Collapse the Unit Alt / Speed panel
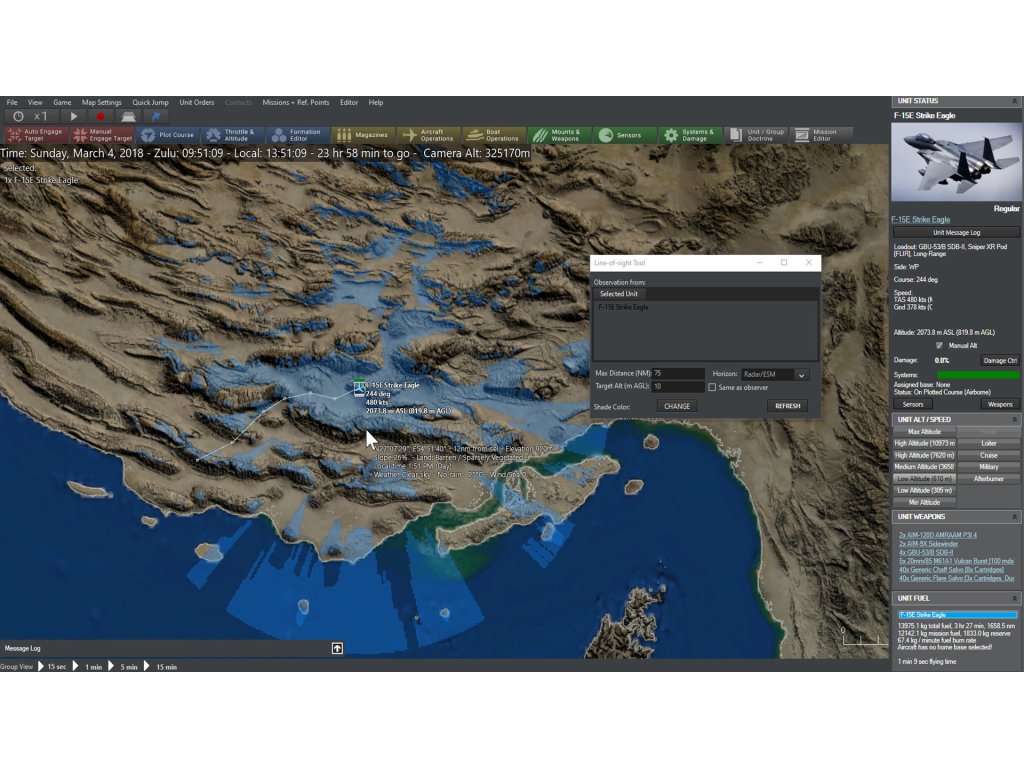The height and width of the screenshot is (768, 1024). pos(1015,419)
